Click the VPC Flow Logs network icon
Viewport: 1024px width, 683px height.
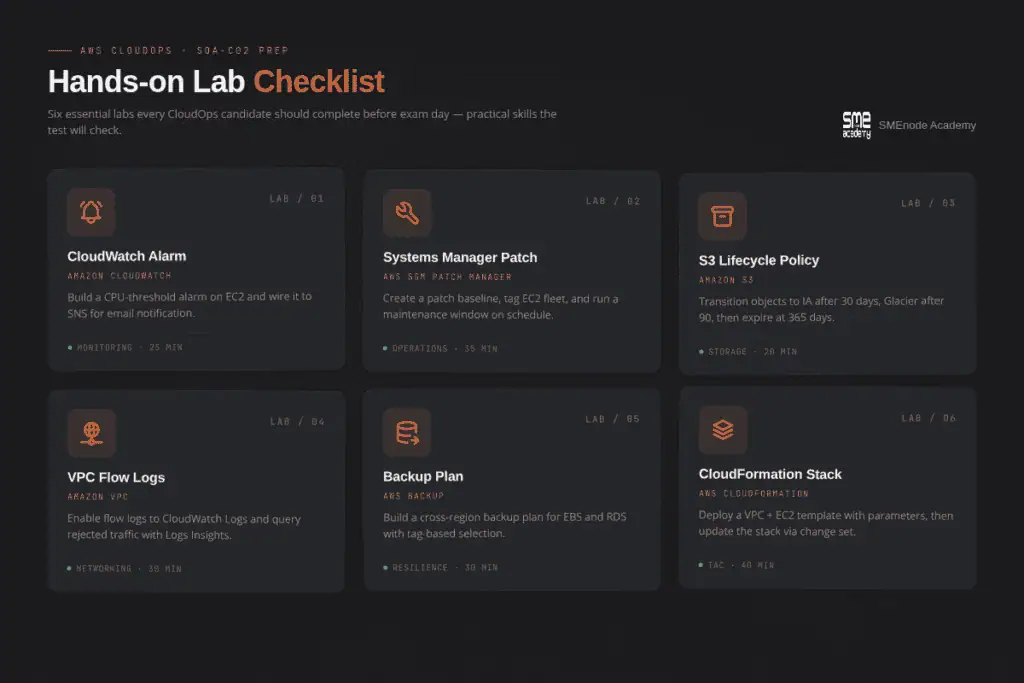click(x=91, y=433)
